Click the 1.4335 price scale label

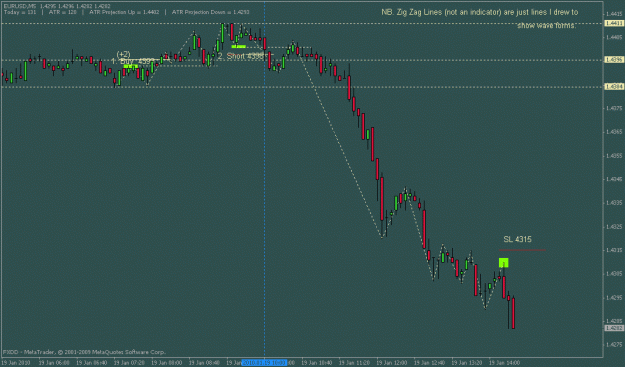point(614,203)
